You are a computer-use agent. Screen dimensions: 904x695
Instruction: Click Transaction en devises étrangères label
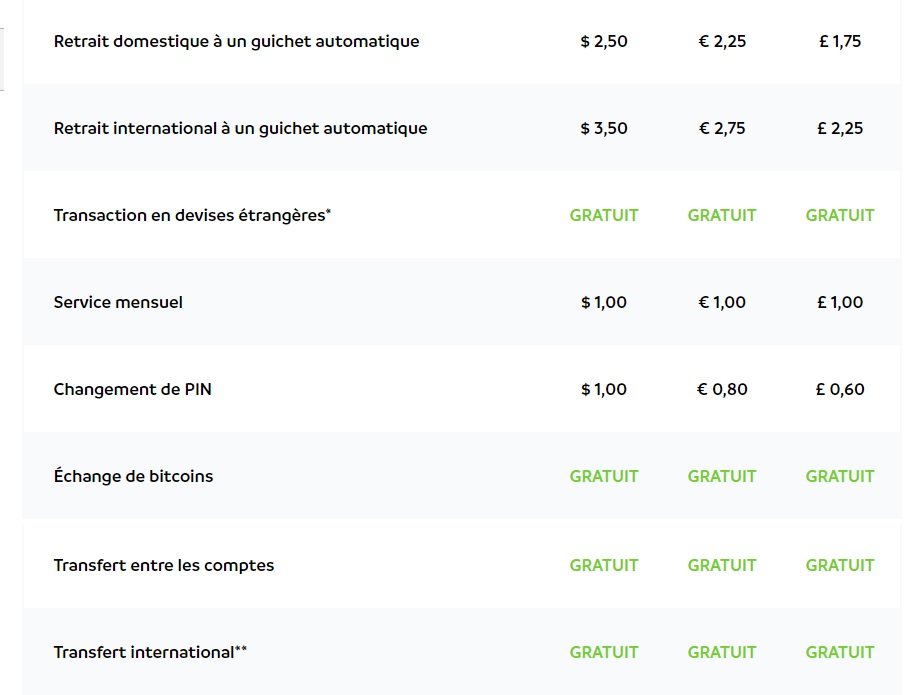tap(192, 215)
